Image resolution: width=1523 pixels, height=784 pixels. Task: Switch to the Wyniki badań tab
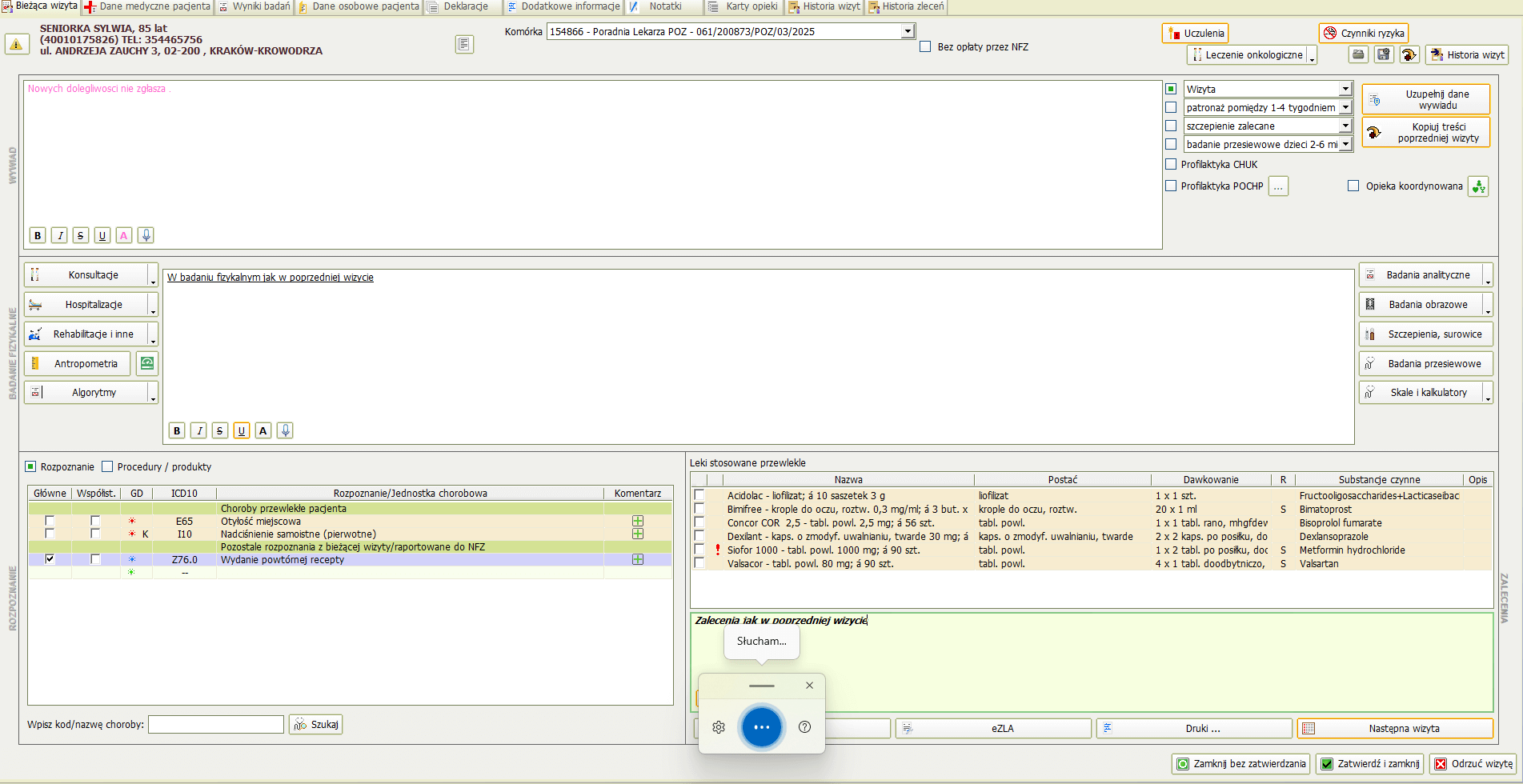tap(255, 6)
